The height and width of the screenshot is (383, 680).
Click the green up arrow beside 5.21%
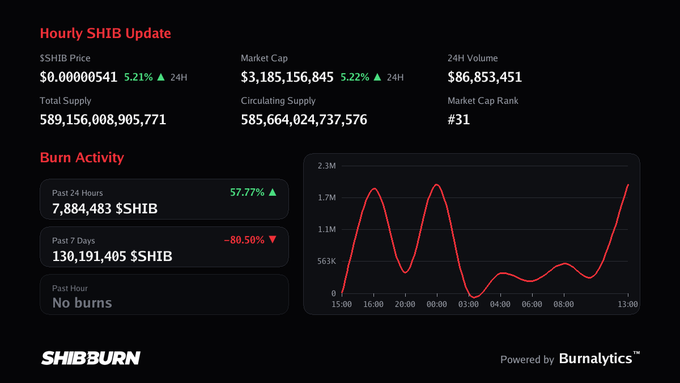(x=161, y=77)
